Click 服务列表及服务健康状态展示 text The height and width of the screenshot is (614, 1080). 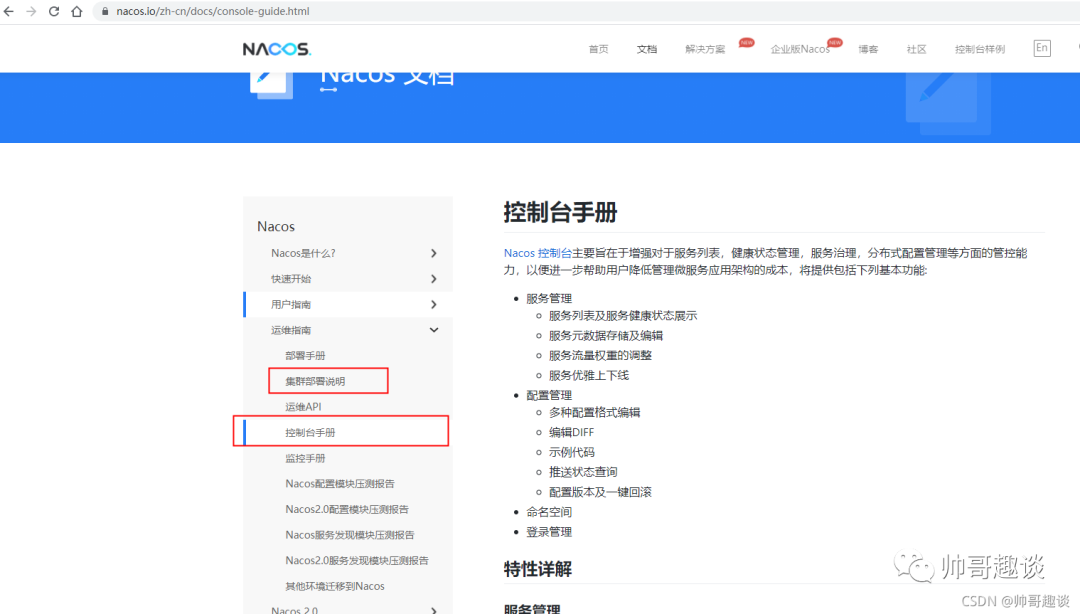point(623,316)
